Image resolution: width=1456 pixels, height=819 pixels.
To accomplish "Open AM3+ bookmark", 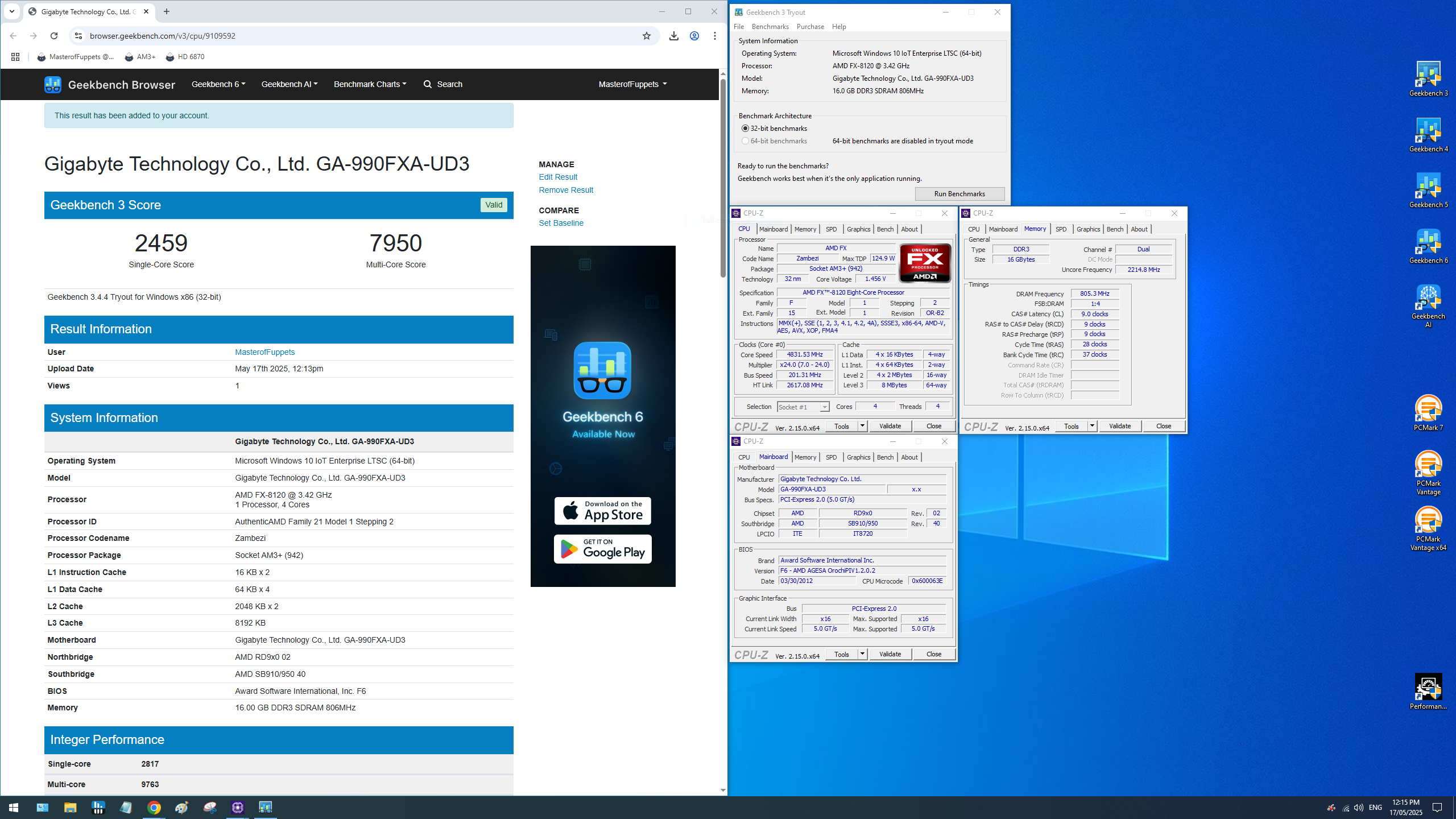I will click(x=140, y=57).
